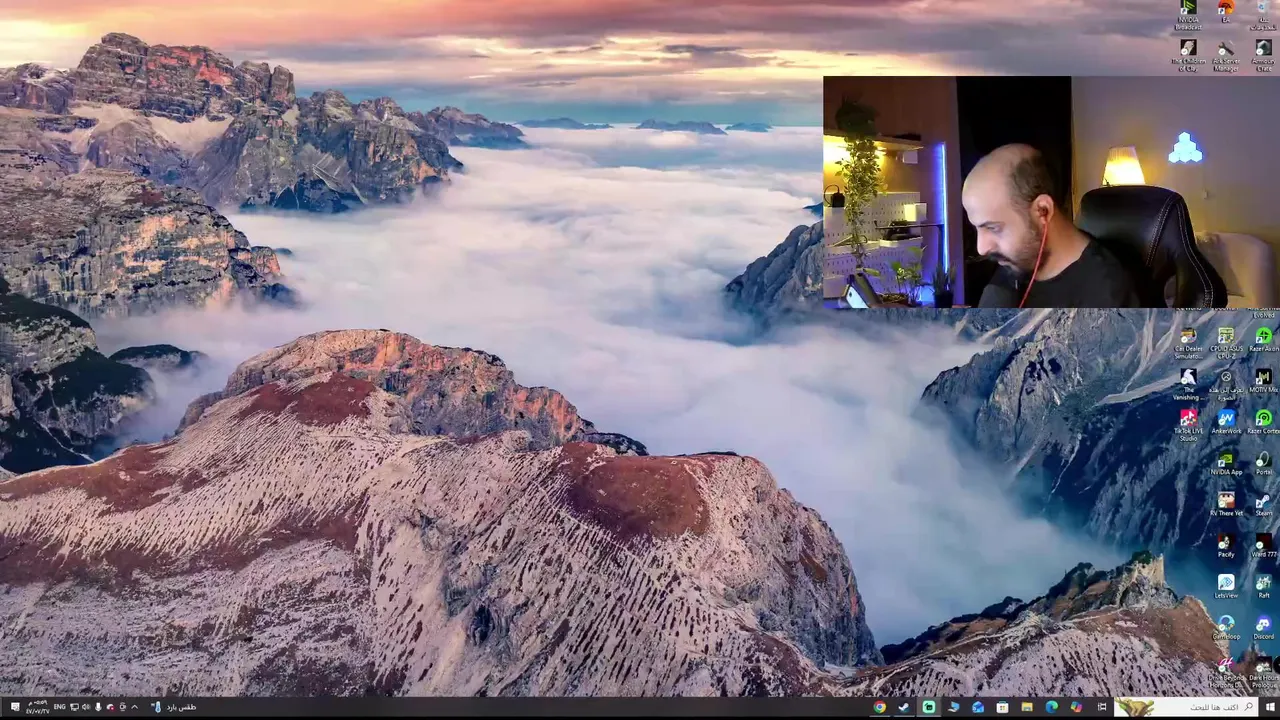Screen dimensions: 1280x720
Task: Open Task View on the taskbar
Action: (1102, 707)
